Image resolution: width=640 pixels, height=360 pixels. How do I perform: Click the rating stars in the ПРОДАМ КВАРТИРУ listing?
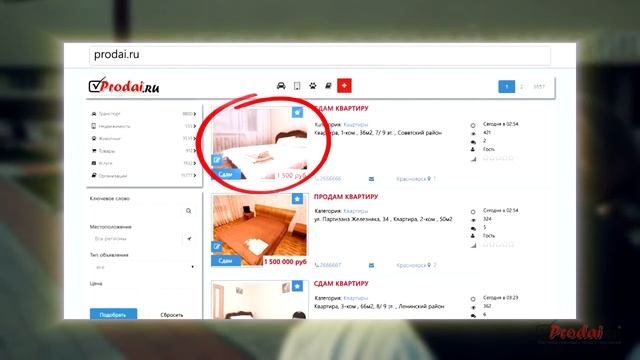[498, 244]
